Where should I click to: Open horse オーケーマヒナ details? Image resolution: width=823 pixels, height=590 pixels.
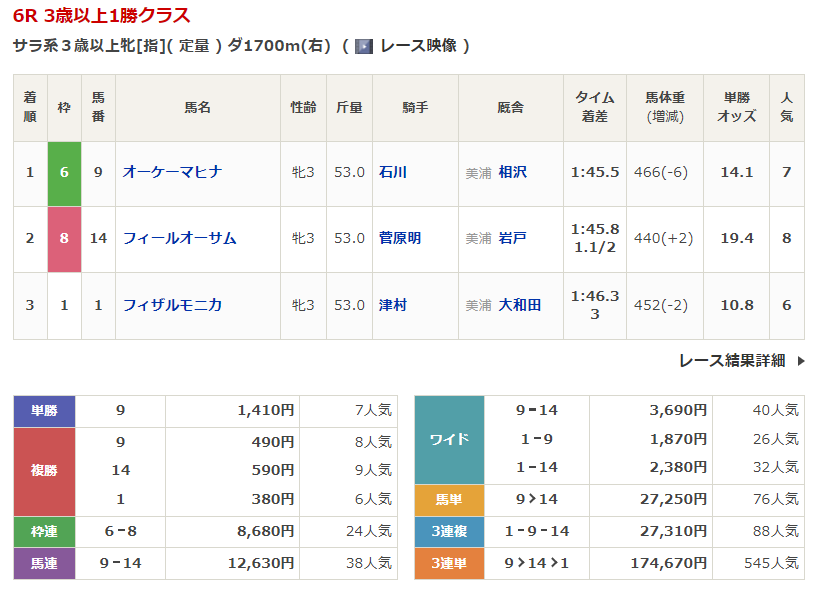(172, 172)
